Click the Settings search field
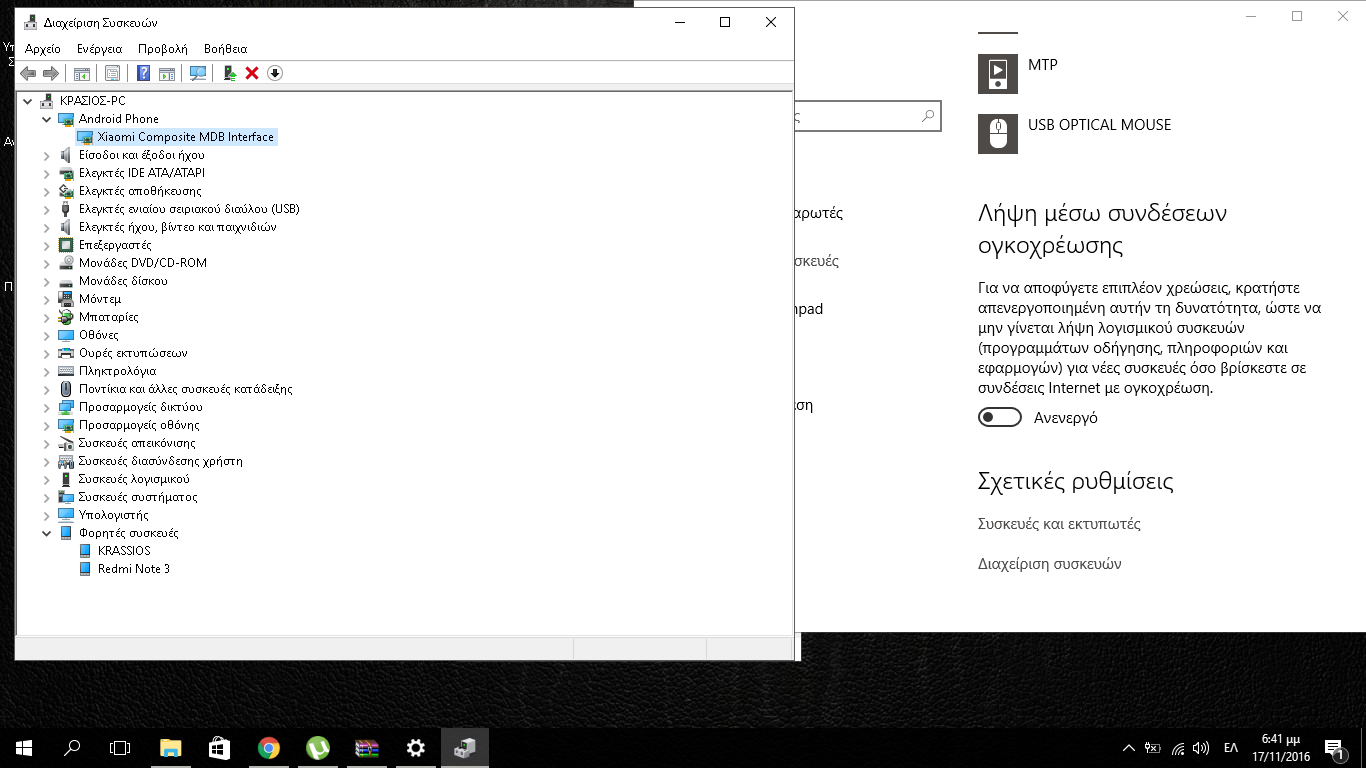 tap(860, 117)
